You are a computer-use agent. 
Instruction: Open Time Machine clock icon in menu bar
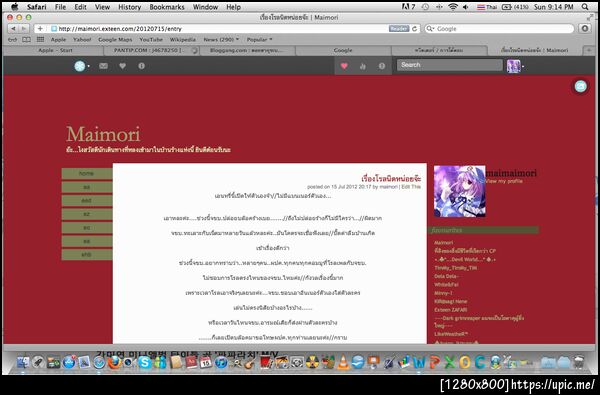tap(426, 7)
